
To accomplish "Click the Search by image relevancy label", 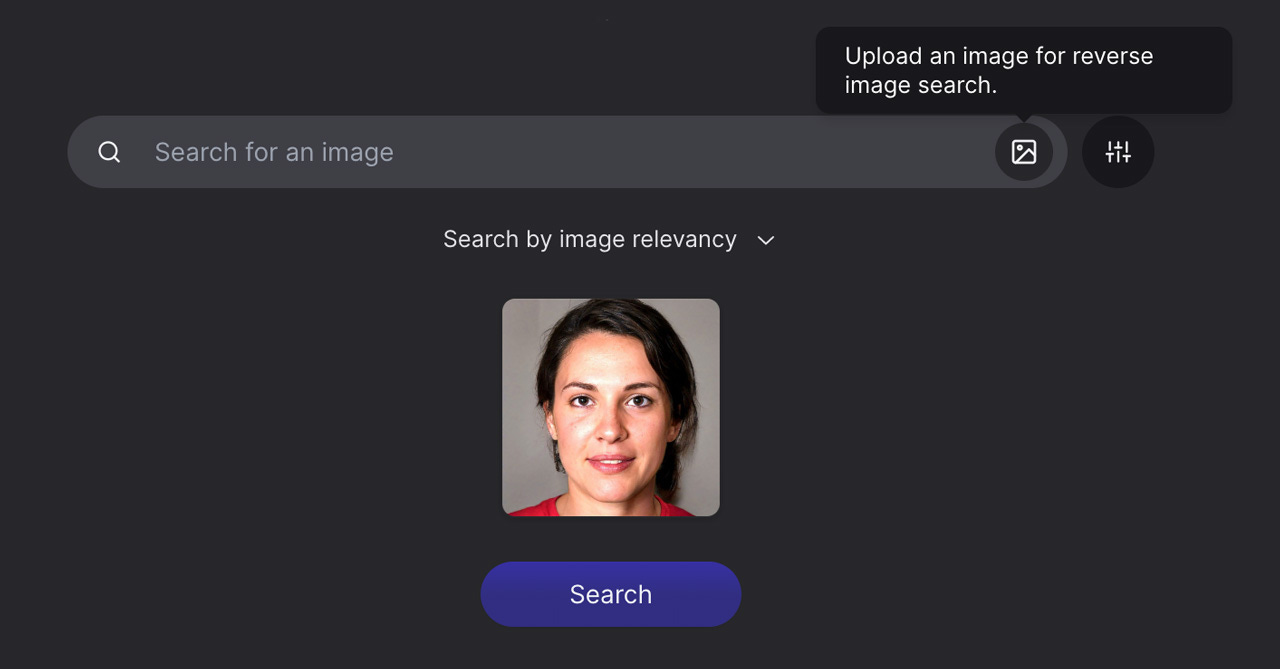I will (590, 239).
